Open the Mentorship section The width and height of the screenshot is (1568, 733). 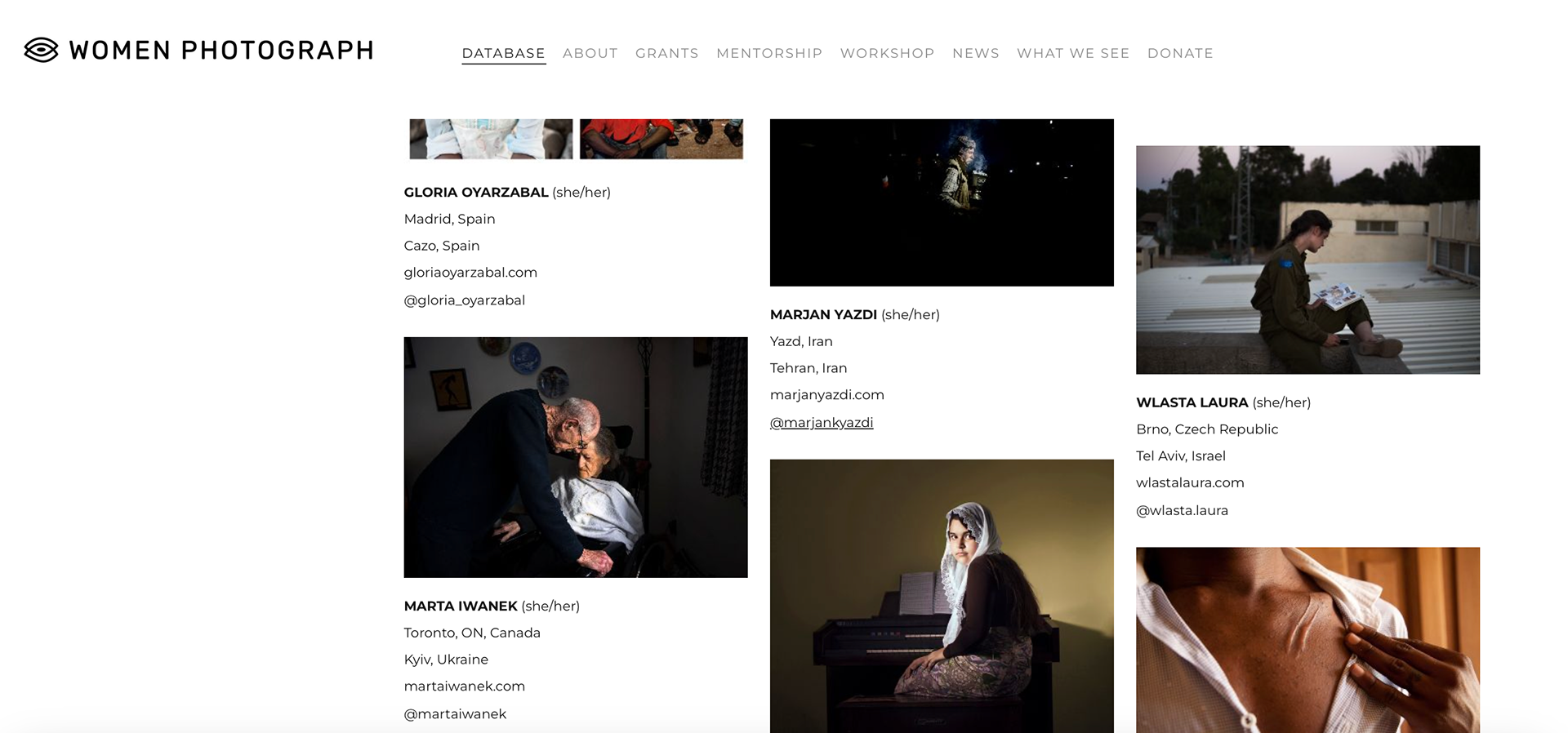(x=769, y=53)
